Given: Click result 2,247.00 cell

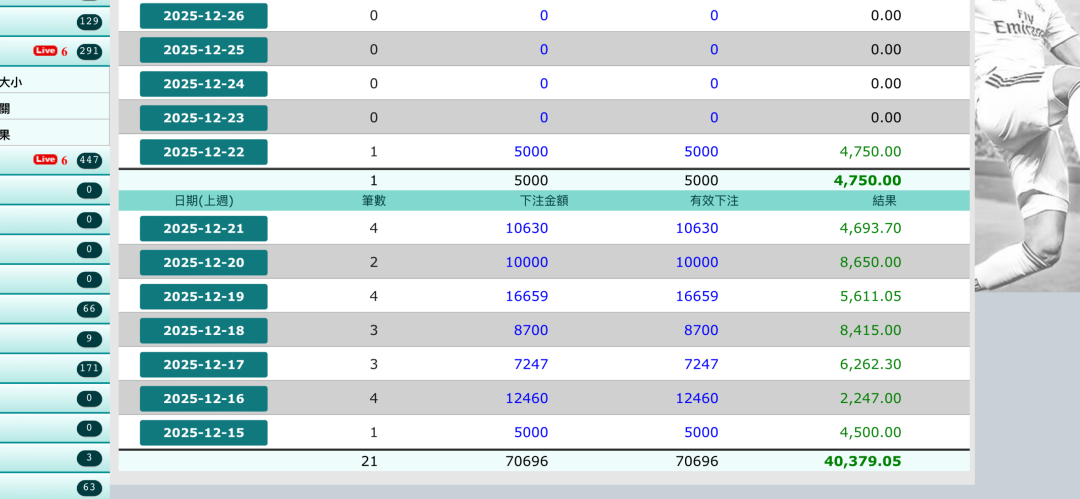Looking at the screenshot, I should coord(871,398).
